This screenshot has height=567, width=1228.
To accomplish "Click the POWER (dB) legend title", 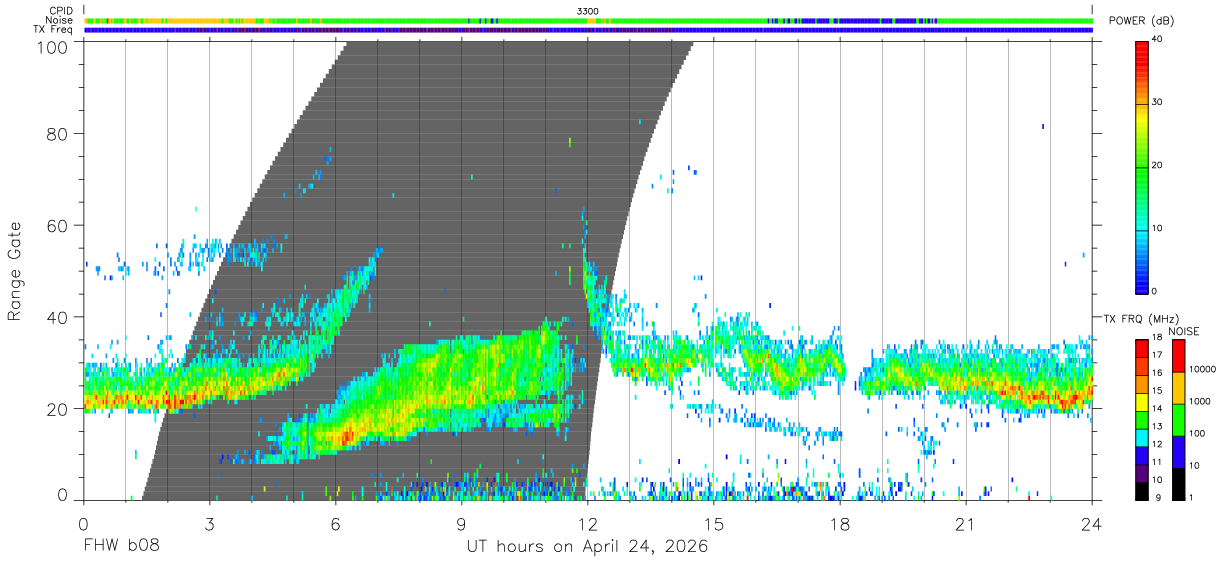I will (x=1141, y=21).
